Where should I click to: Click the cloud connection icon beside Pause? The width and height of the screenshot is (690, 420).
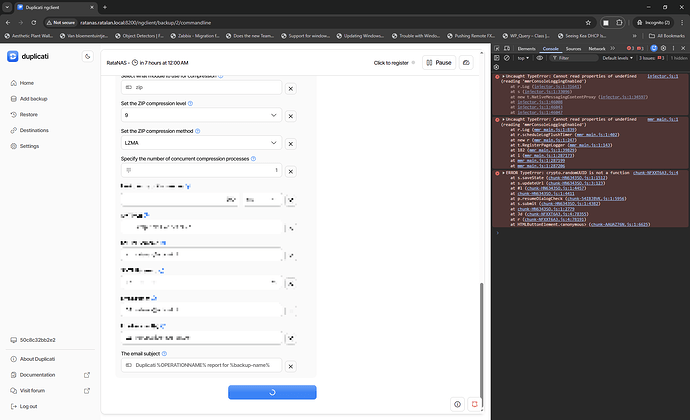coord(466,63)
